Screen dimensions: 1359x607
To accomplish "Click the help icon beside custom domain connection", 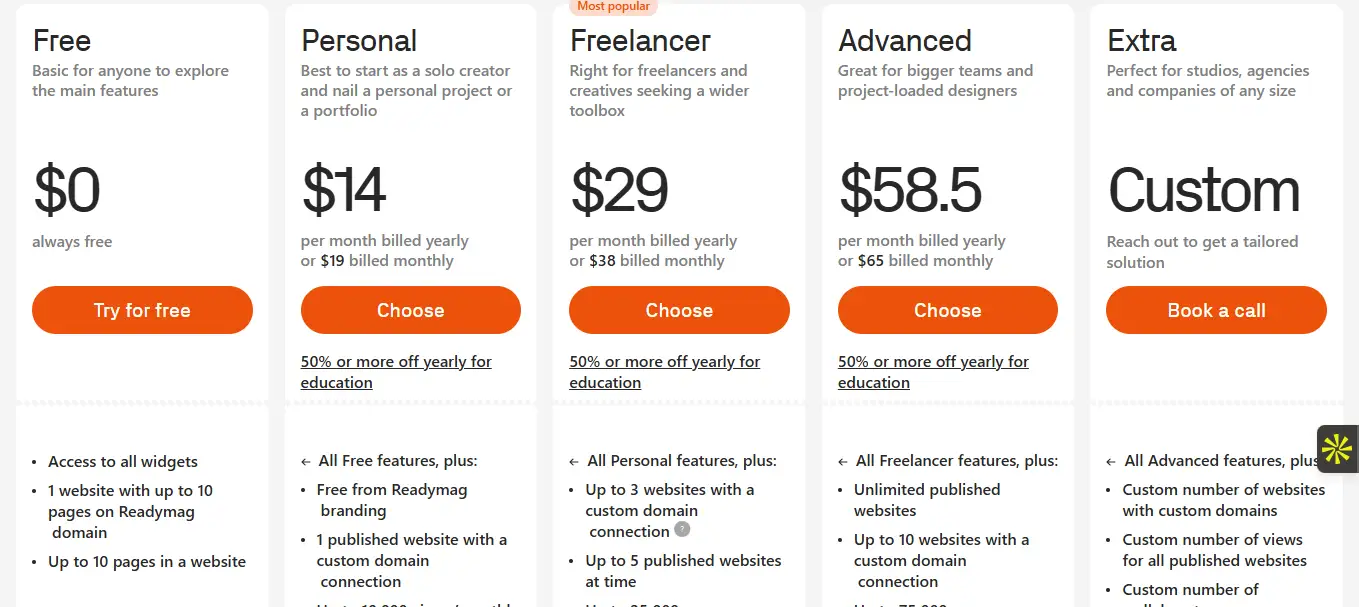I will 682,530.
